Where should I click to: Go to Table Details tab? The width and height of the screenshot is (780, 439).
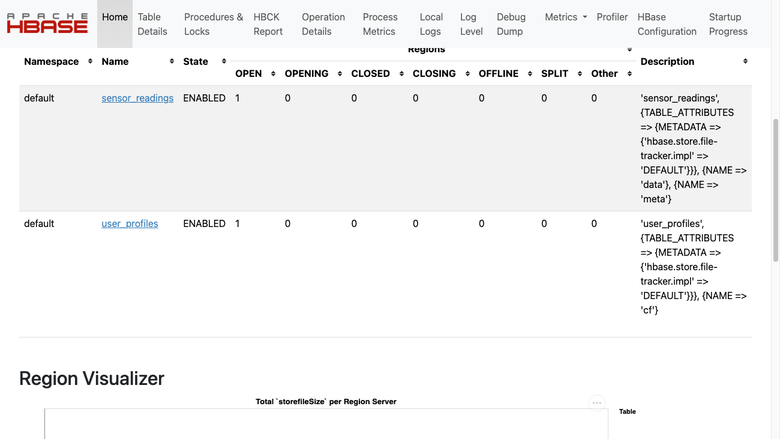pos(152,24)
